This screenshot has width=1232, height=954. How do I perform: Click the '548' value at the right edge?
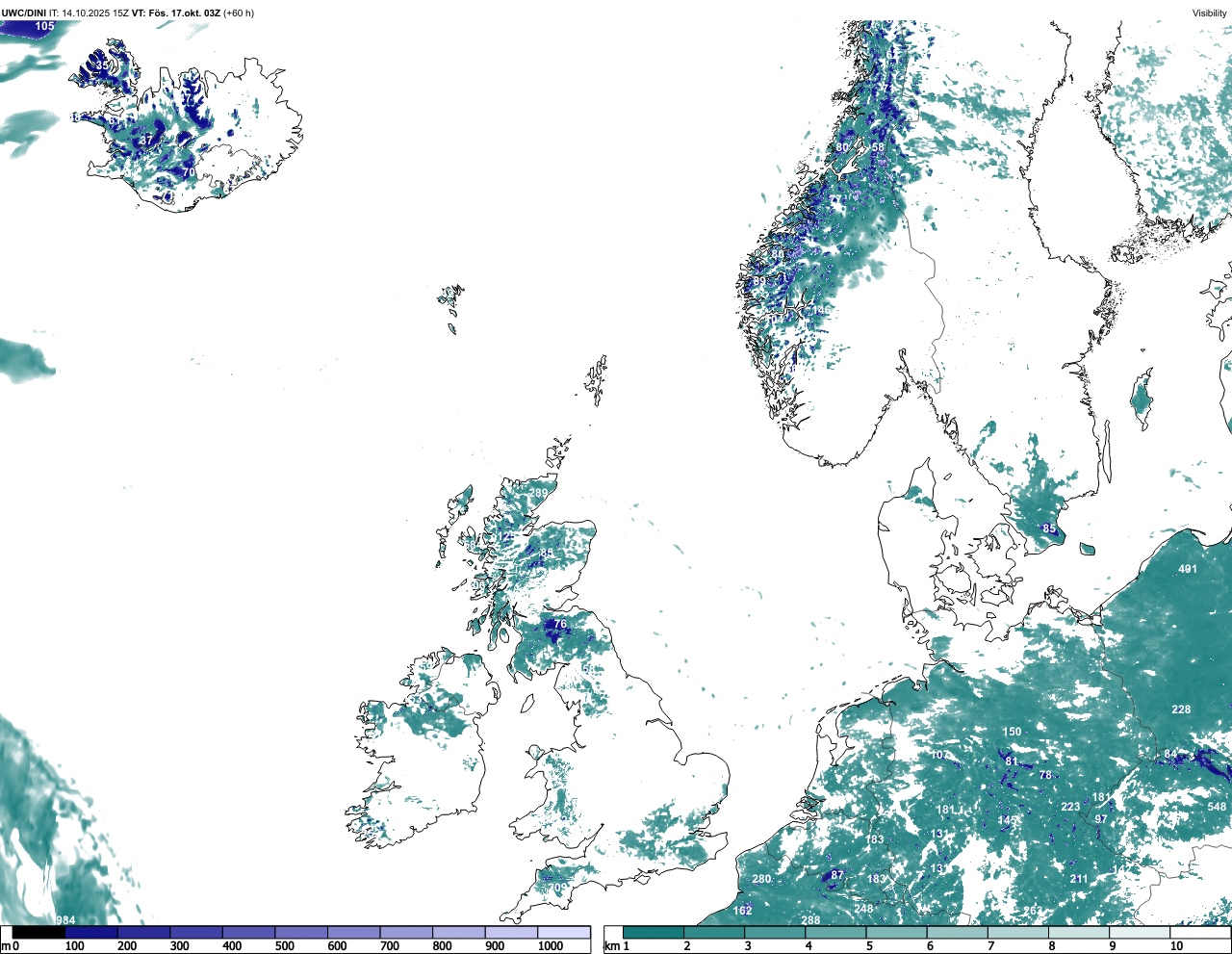pos(1218,807)
